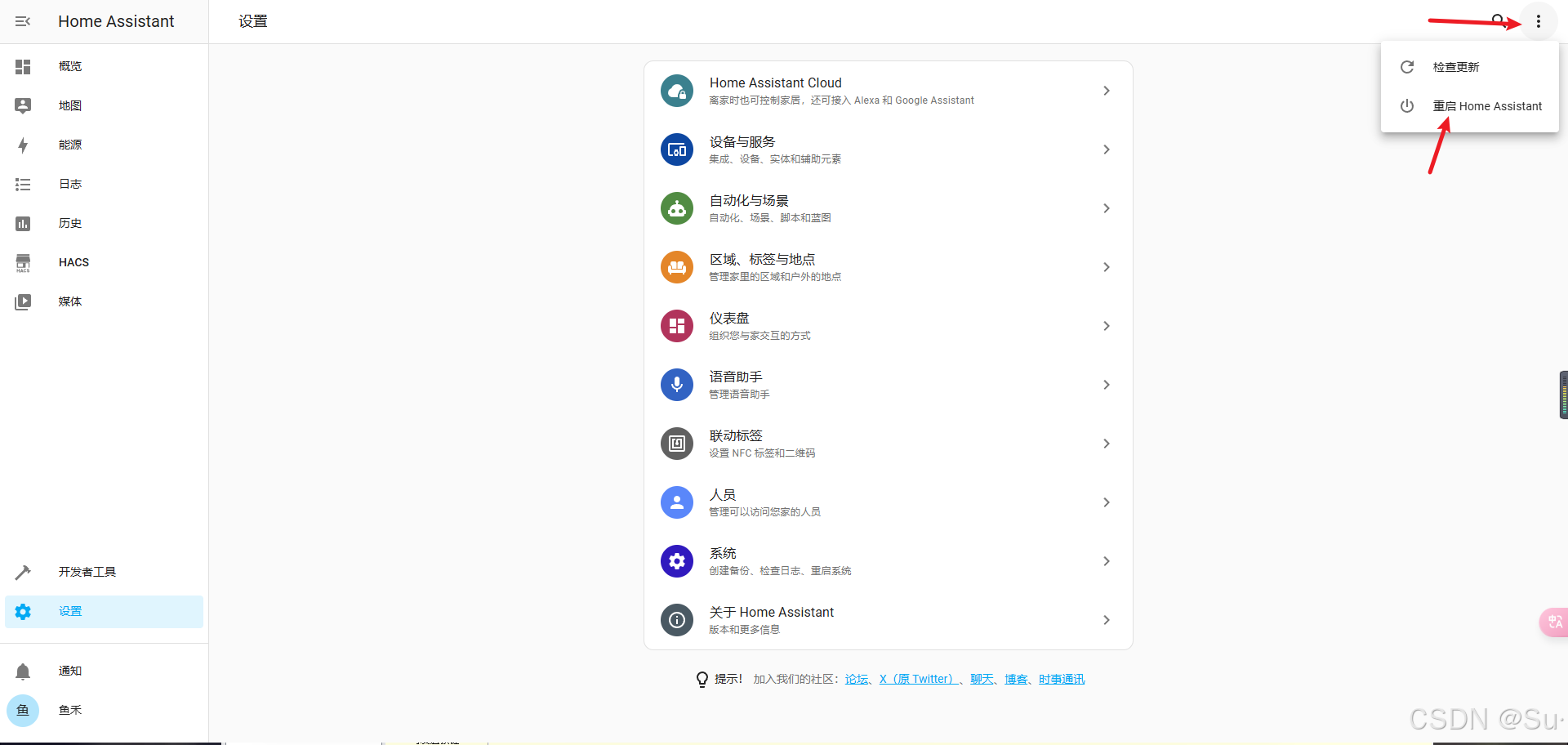The image size is (1568, 745).
Task: Open the 论坛 community link
Action: (857, 679)
